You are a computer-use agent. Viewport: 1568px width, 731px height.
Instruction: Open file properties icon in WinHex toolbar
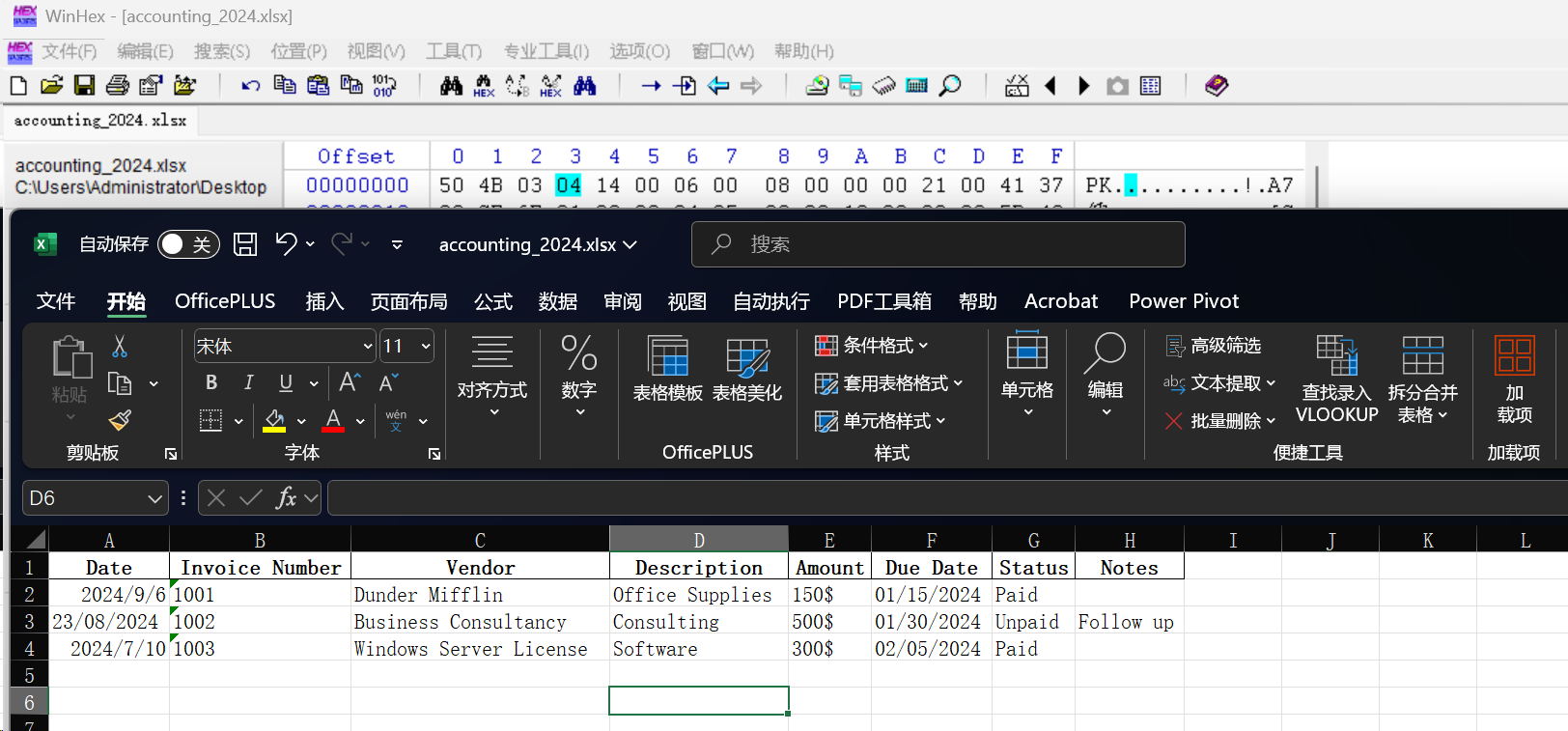[x=151, y=86]
